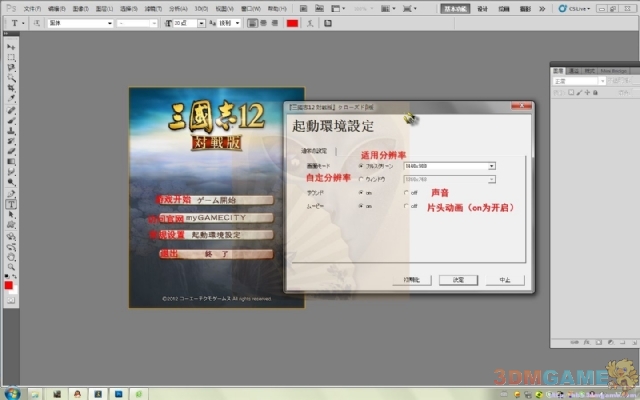The image size is (640, 400).
Task: Switch to the Mini Bridge tab
Action: coord(613,71)
